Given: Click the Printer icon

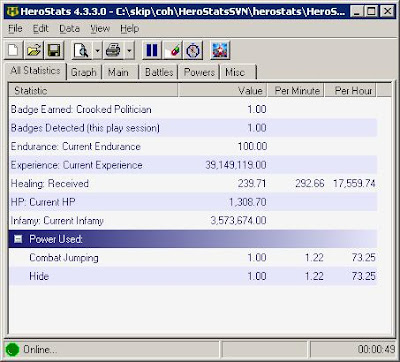Looking at the screenshot, I should [x=113, y=50].
